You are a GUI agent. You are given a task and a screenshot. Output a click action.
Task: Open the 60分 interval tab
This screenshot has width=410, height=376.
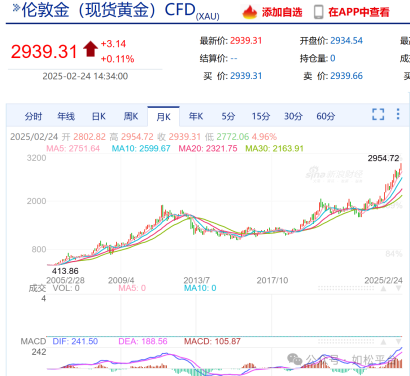click(326, 116)
